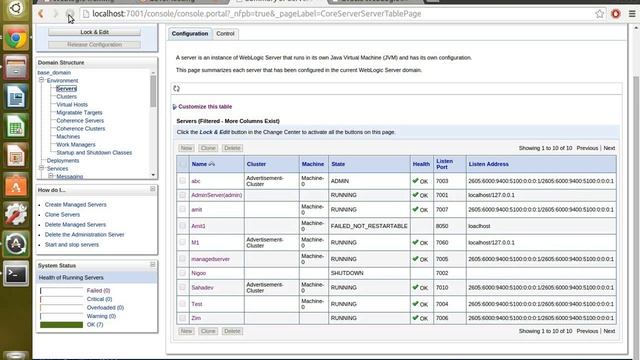Click the browser back arrow

tap(41, 14)
